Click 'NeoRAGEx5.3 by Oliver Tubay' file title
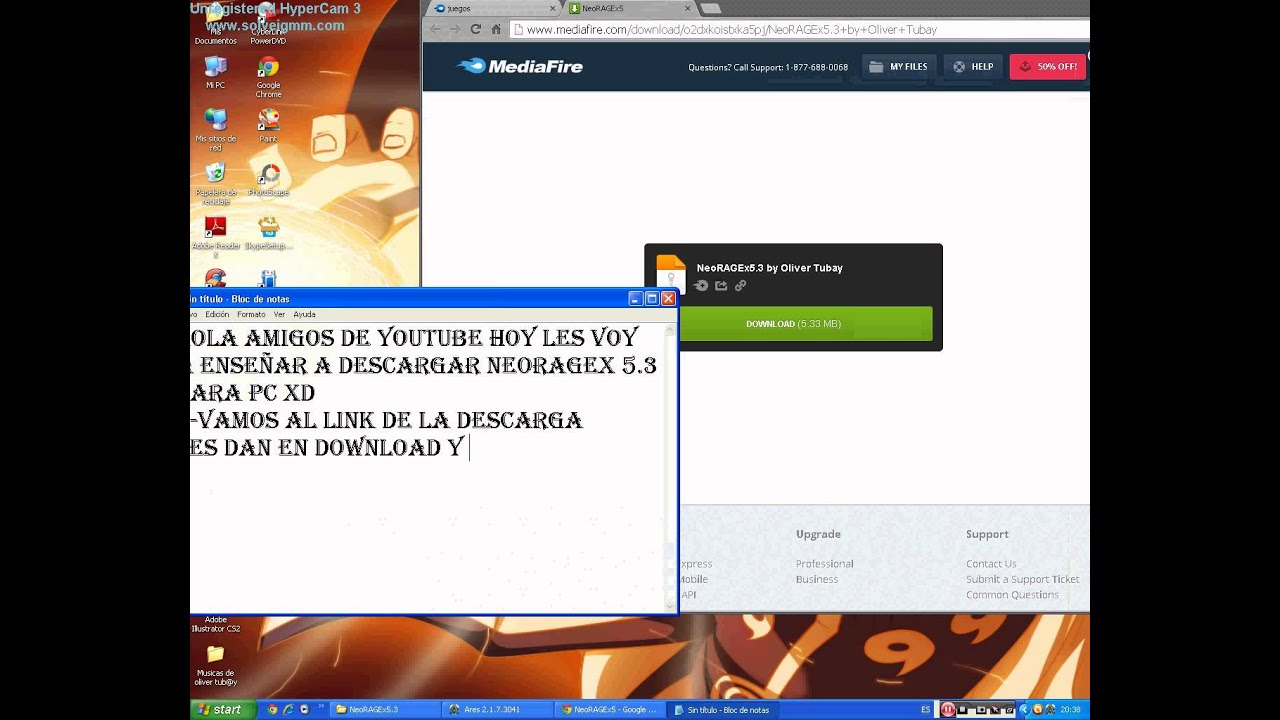This screenshot has width=1280, height=720. click(x=769, y=268)
